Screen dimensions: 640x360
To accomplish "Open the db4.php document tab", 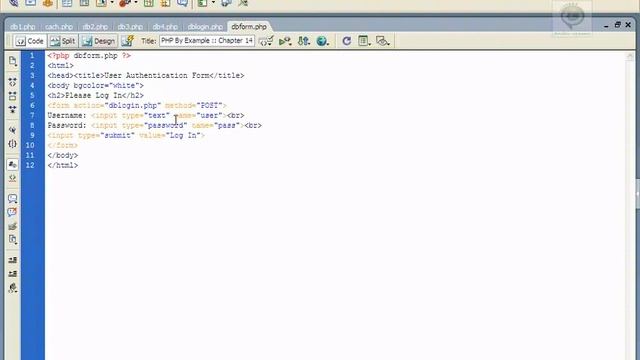I will (x=165, y=27).
